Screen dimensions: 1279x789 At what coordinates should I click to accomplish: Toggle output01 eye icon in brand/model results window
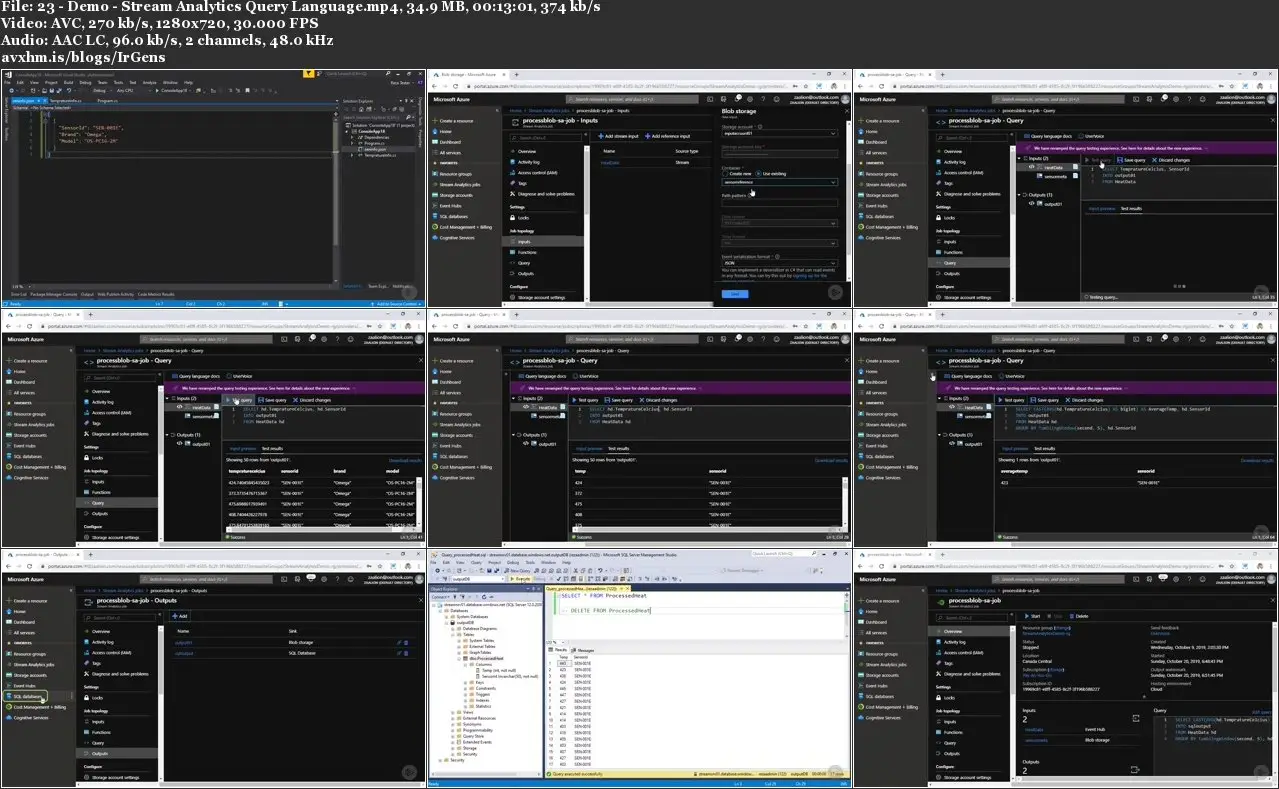(182, 443)
